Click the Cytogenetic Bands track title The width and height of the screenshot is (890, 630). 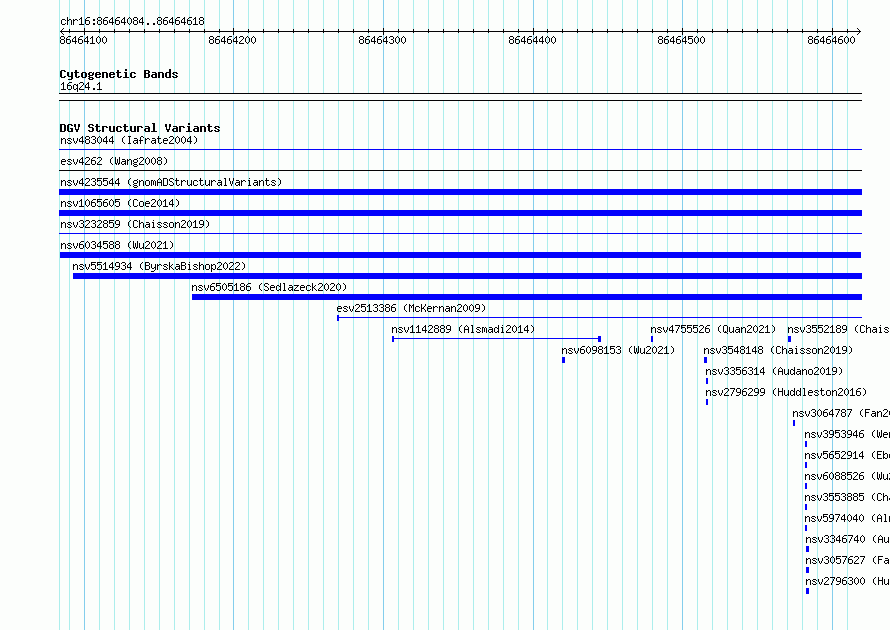(119, 74)
